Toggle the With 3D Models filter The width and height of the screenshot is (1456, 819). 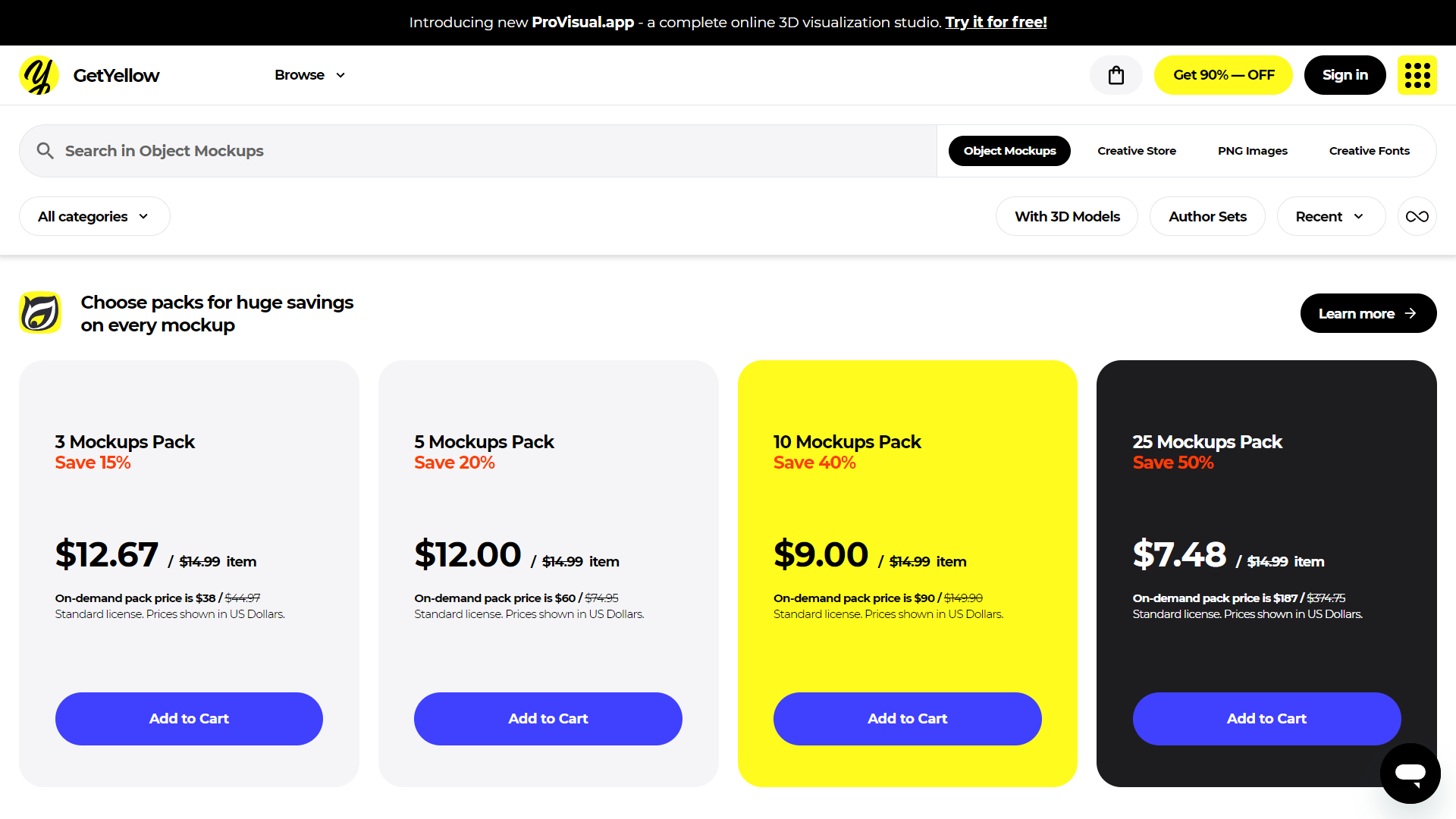click(1067, 216)
